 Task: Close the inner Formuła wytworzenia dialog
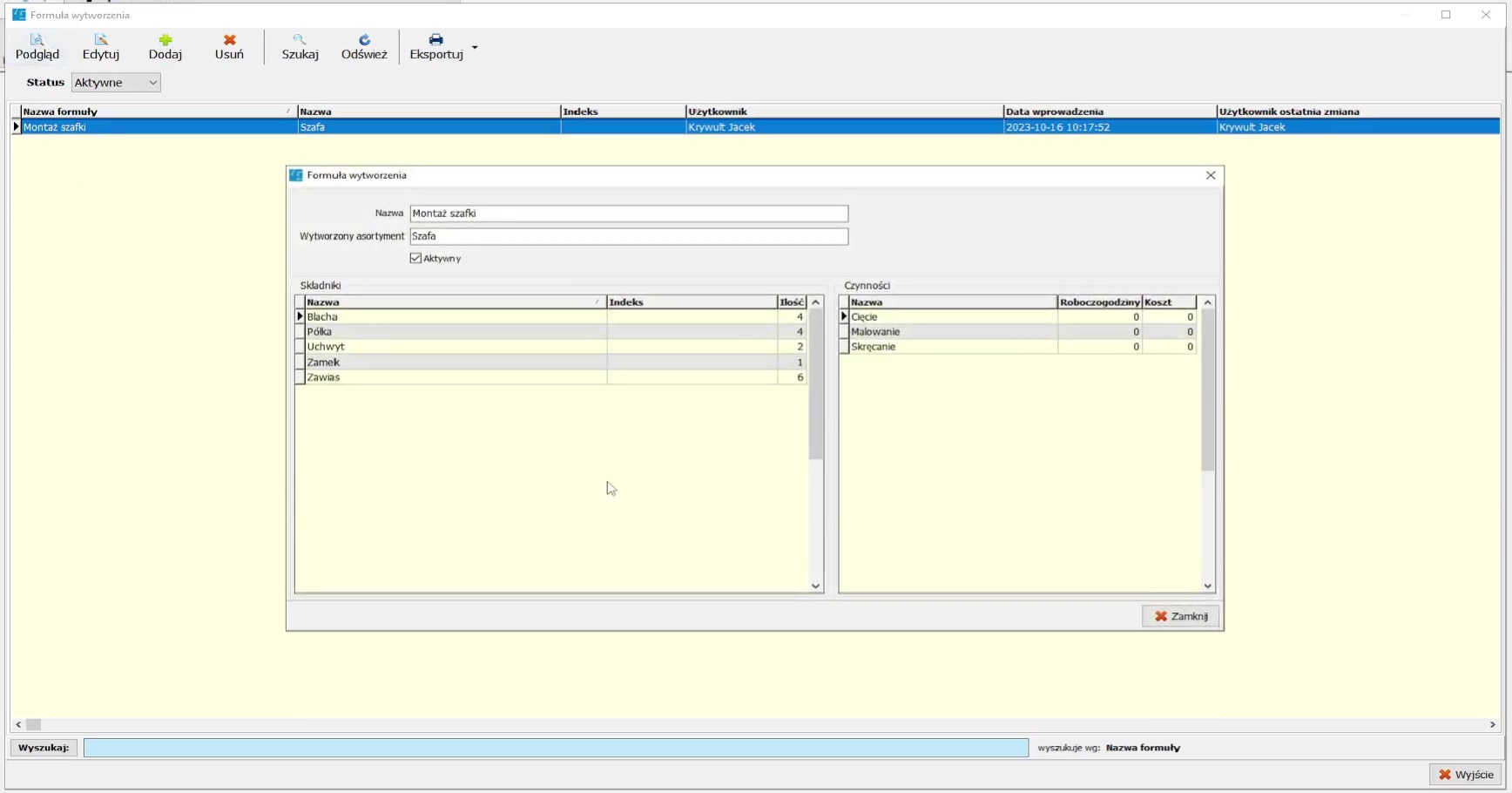point(1210,175)
